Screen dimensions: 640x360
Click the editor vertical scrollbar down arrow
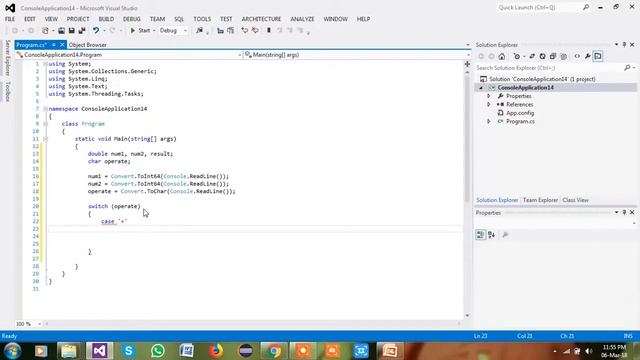(x=467, y=316)
